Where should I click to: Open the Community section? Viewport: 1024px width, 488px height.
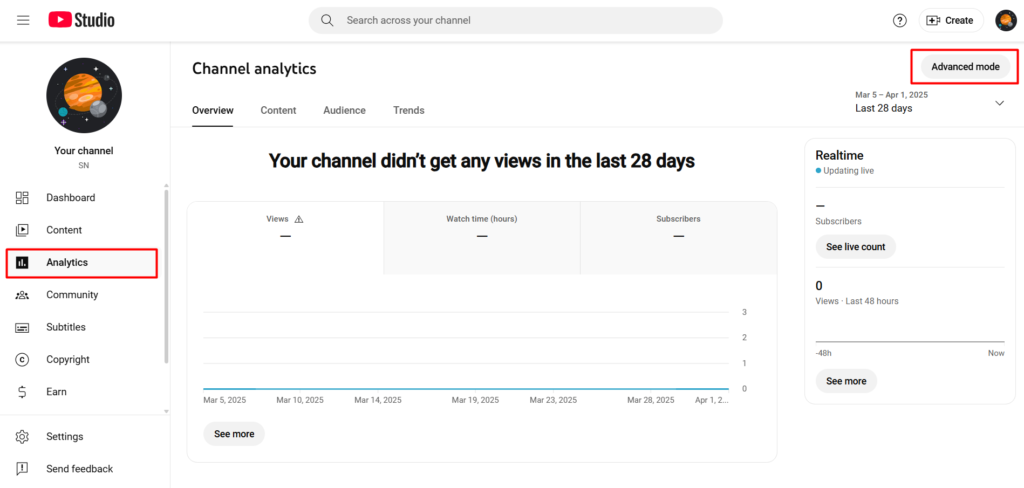coord(72,295)
